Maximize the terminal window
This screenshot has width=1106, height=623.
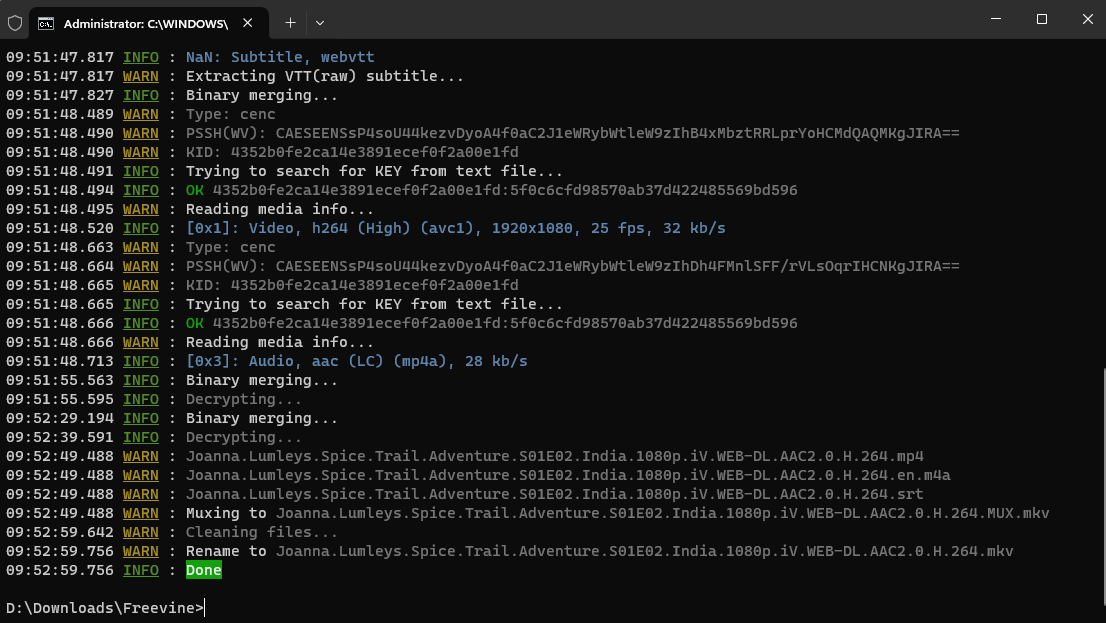point(1041,19)
